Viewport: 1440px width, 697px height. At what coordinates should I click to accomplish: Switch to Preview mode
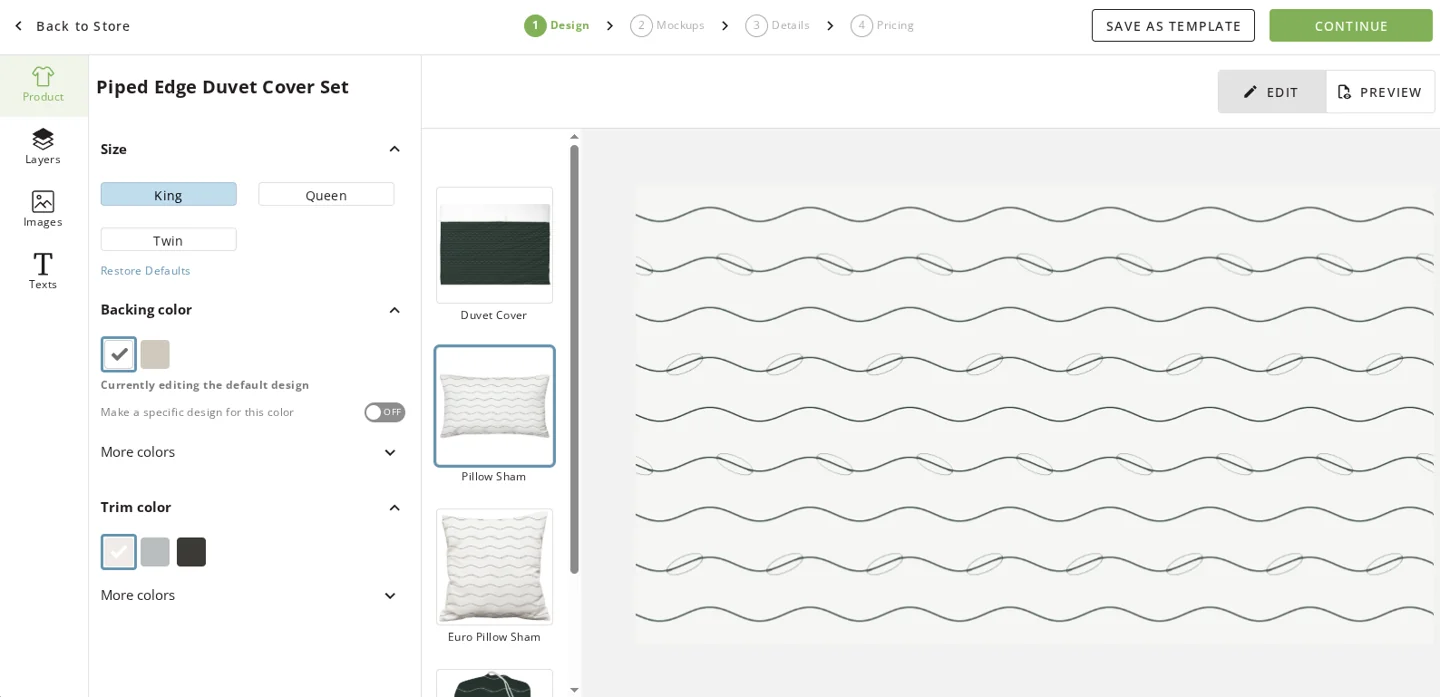1380,92
